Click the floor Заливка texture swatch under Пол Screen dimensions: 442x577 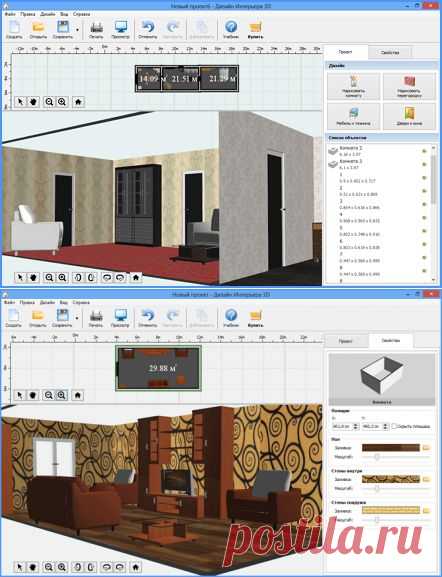pos(390,448)
